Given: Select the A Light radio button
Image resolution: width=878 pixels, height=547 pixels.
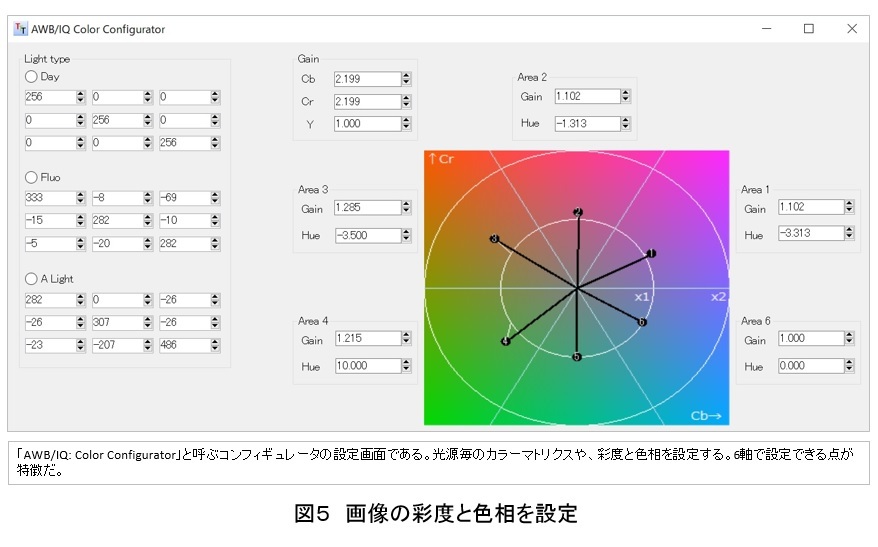Looking at the screenshot, I should pos(31,279).
